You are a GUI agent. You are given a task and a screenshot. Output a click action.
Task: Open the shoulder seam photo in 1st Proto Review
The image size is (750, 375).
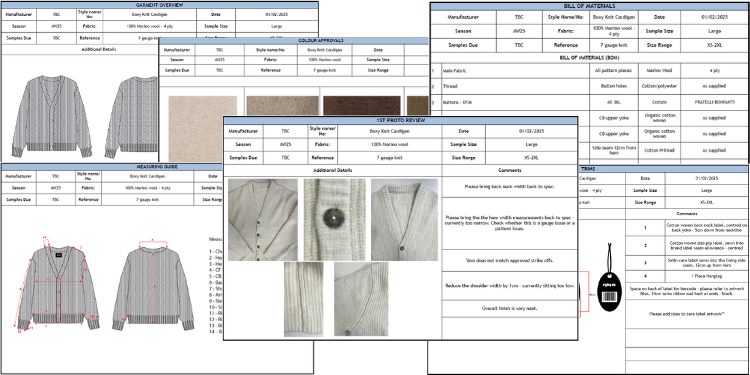click(361, 299)
